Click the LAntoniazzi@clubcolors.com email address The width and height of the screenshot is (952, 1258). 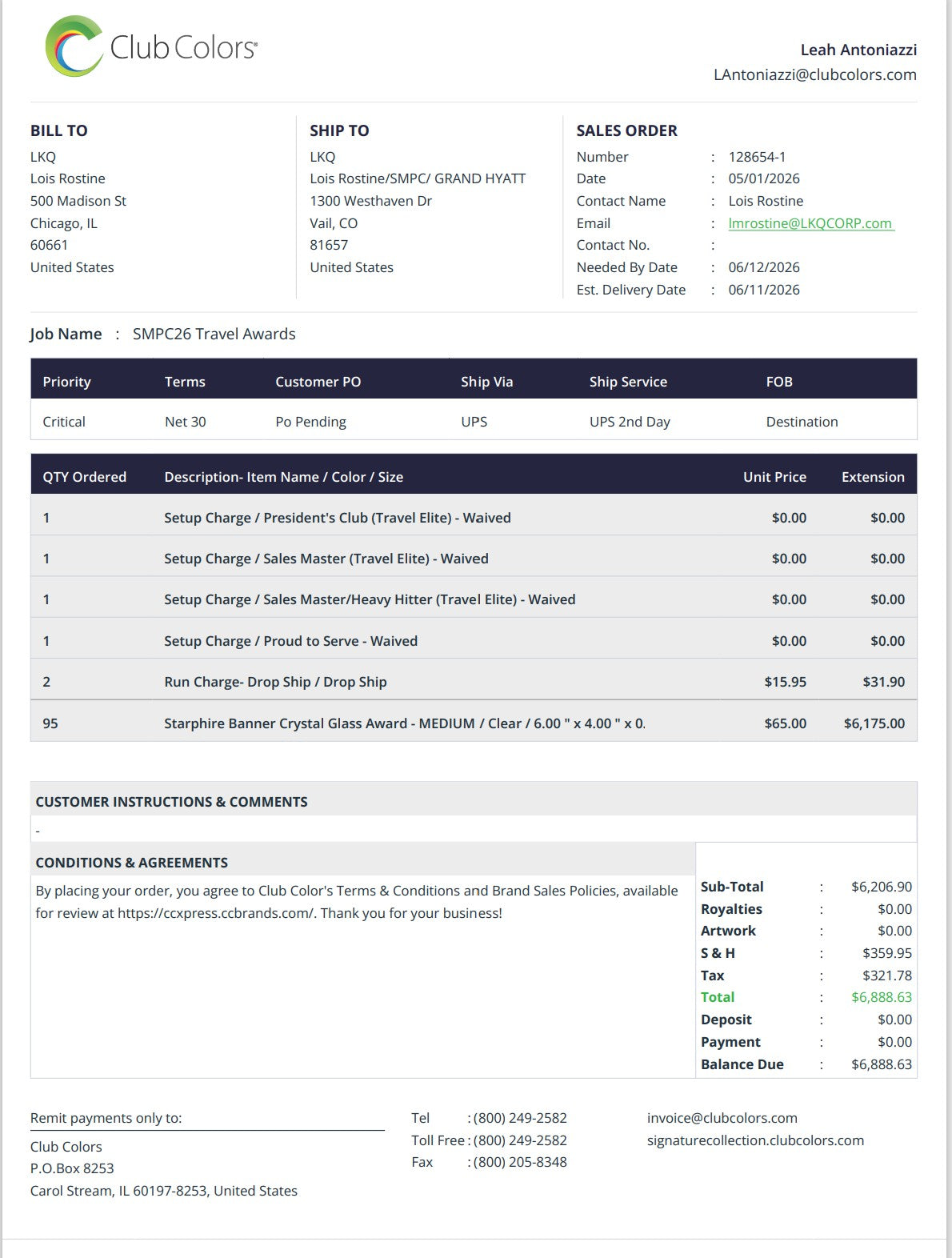coord(814,74)
